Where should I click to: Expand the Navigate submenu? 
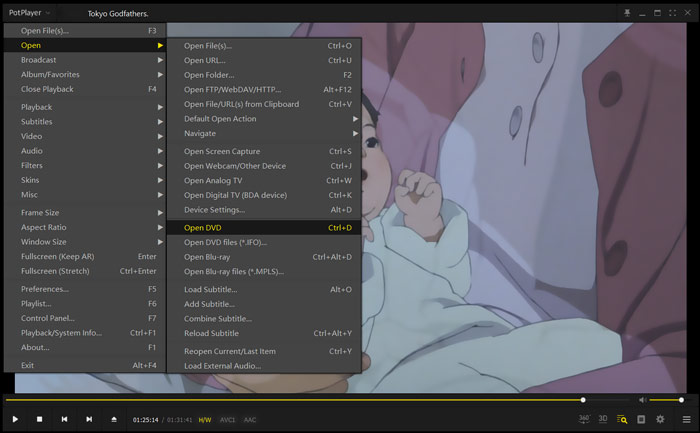(264, 133)
